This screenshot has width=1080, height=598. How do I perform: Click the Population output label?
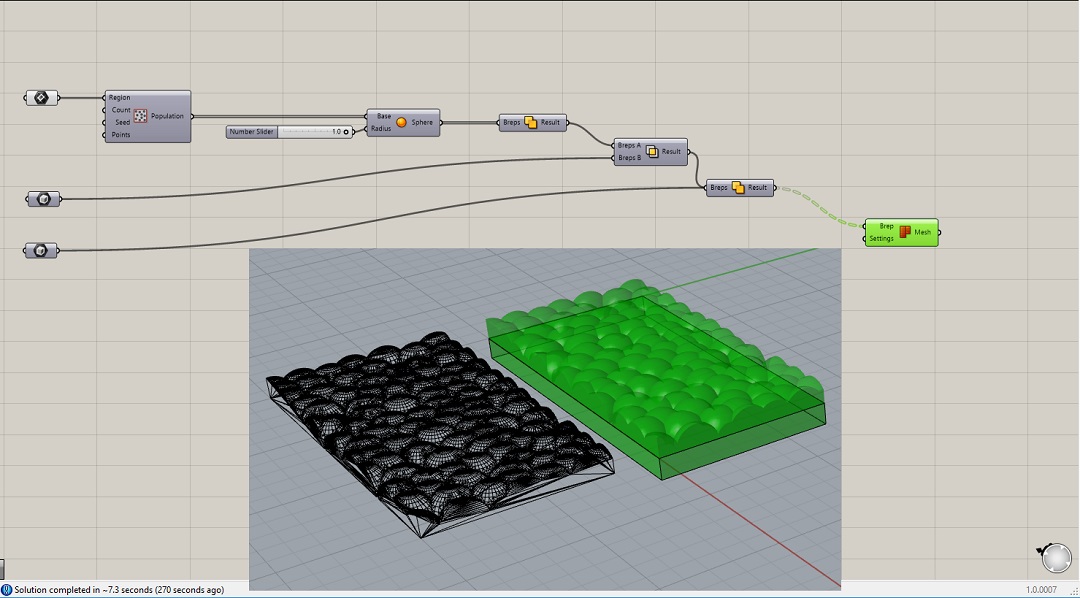coord(167,116)
